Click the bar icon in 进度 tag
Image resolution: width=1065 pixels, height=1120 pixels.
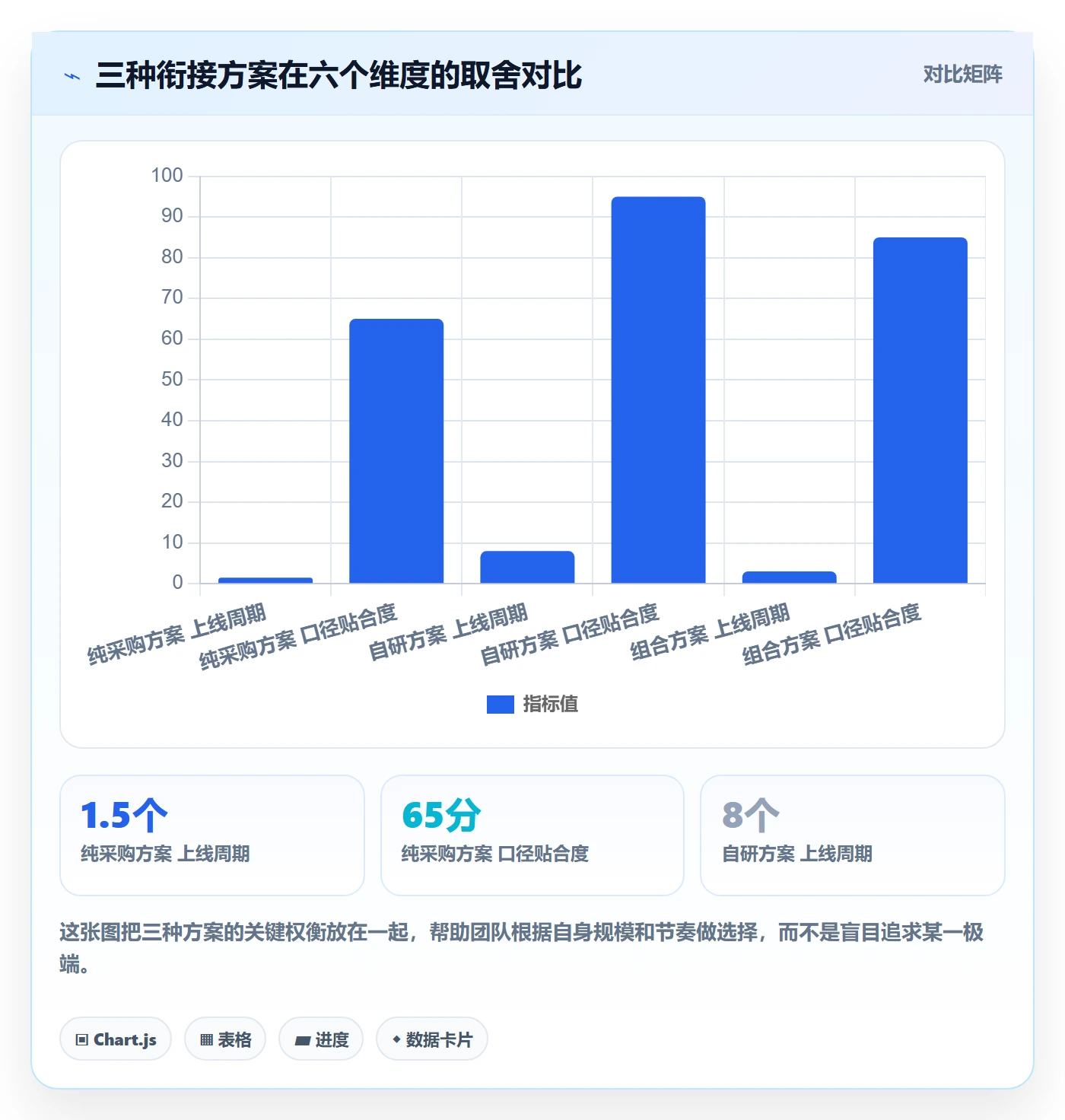(302, 1041)
